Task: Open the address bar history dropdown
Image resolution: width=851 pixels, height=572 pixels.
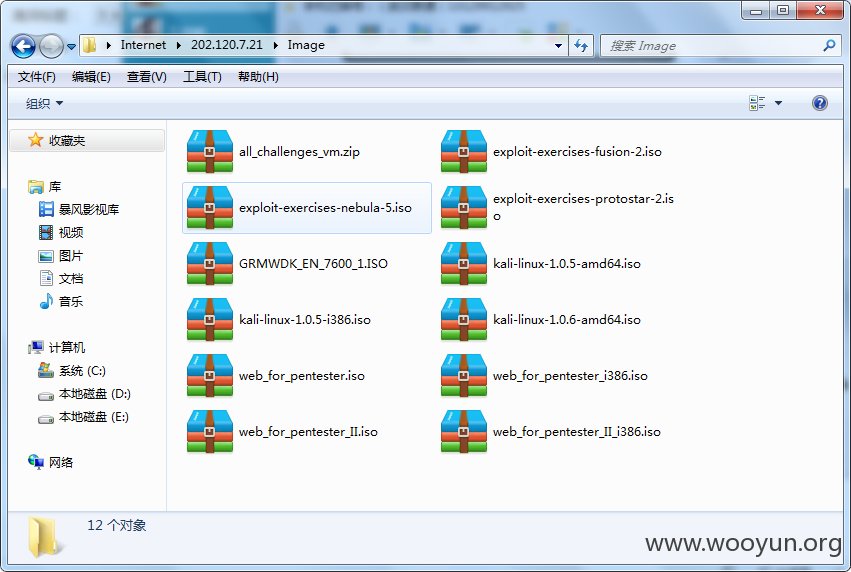Action: pyautogui.click(x=558, y=46)
